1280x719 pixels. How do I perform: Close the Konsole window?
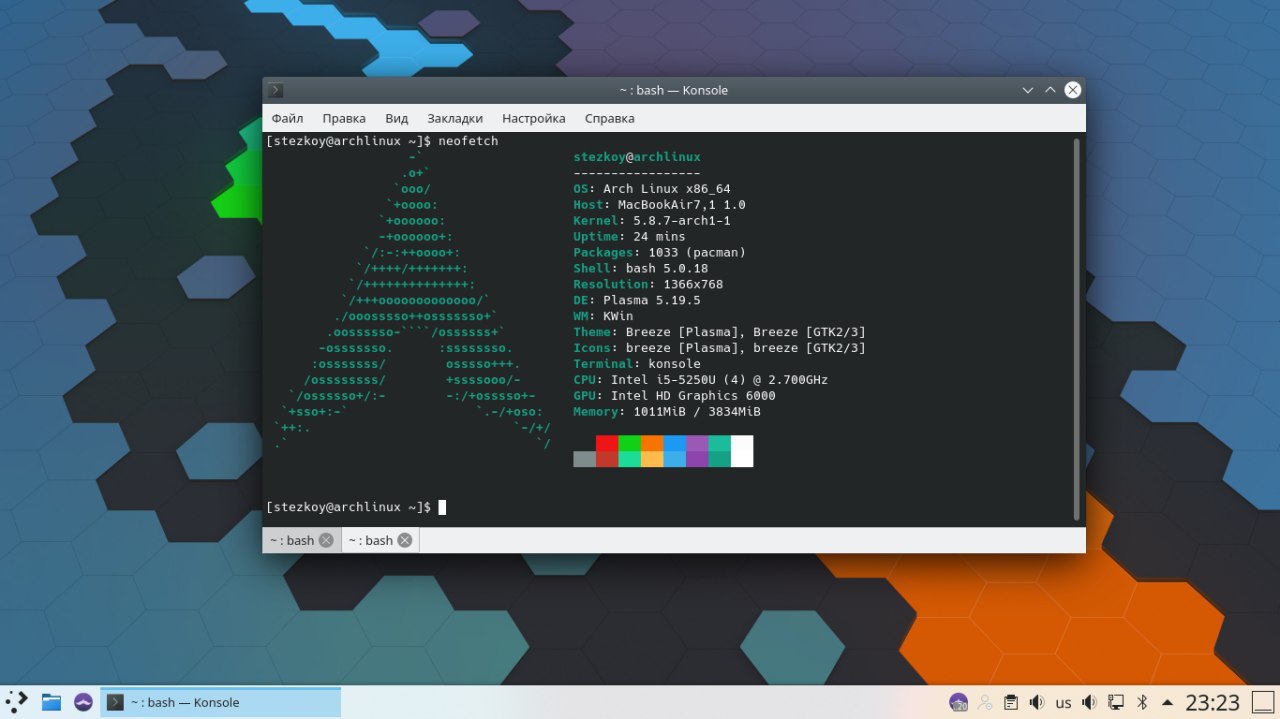[x=1073, y=90]
